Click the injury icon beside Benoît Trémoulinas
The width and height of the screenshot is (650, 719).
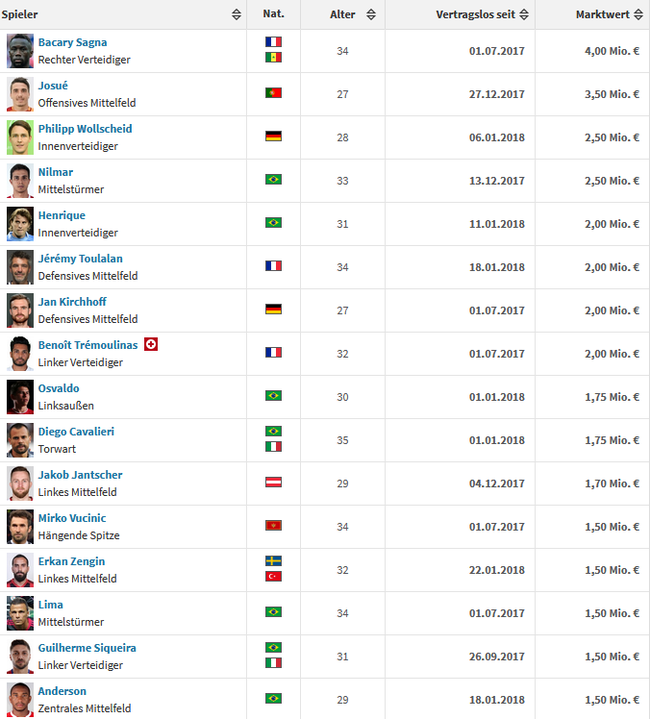pyautogui.click(x=151, y=344)
